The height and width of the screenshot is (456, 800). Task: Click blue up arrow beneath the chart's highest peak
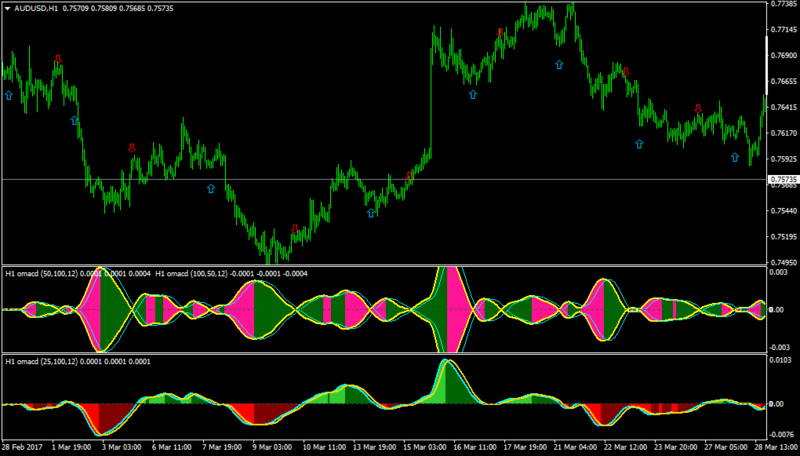point(559,64)
